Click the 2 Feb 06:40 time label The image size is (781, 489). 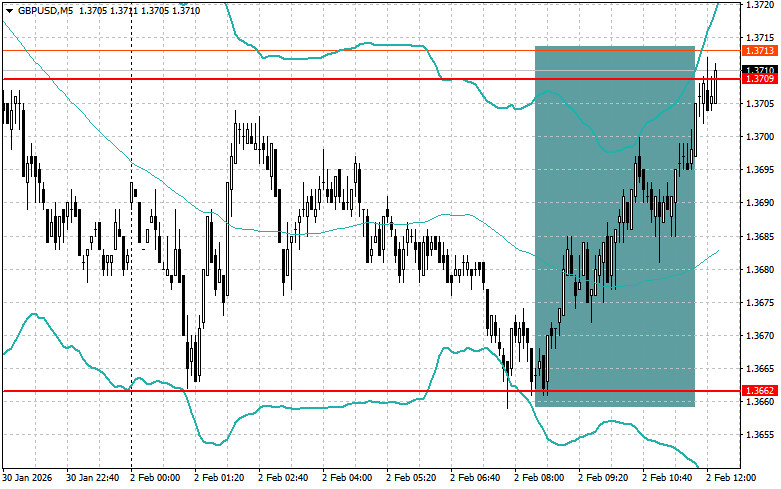(x=476, y=479)
